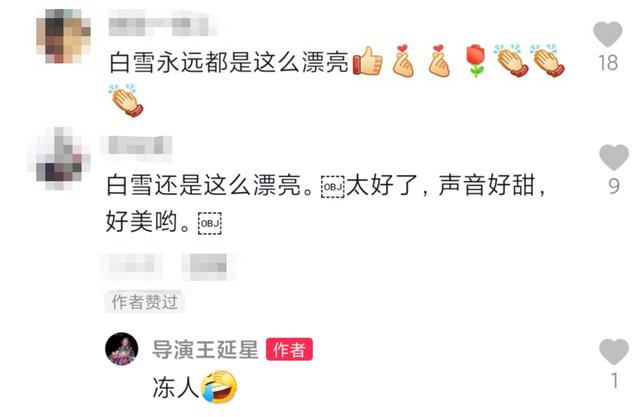Click the finger-heart emoji next to thumbs-up
This screenshot has height=417, width=640.
pos(403,60)
